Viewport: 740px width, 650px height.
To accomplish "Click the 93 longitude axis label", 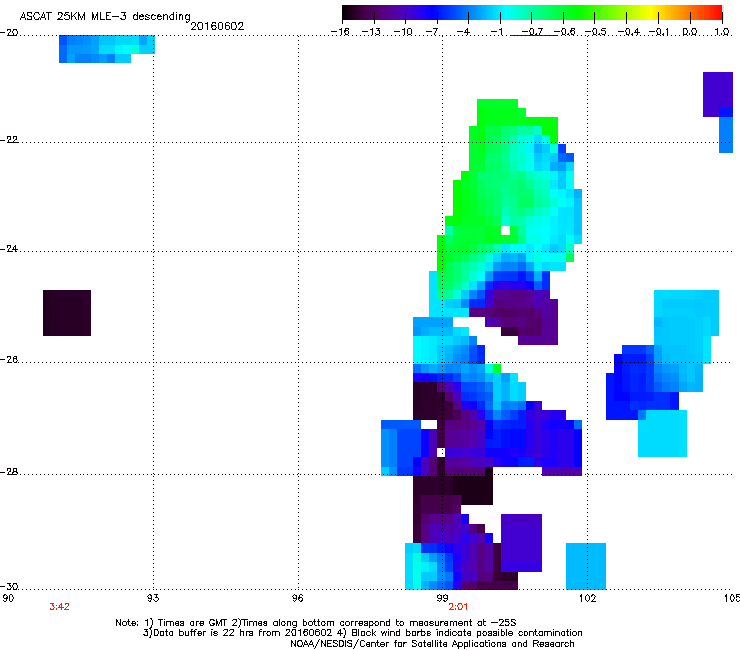I will 153,598.
